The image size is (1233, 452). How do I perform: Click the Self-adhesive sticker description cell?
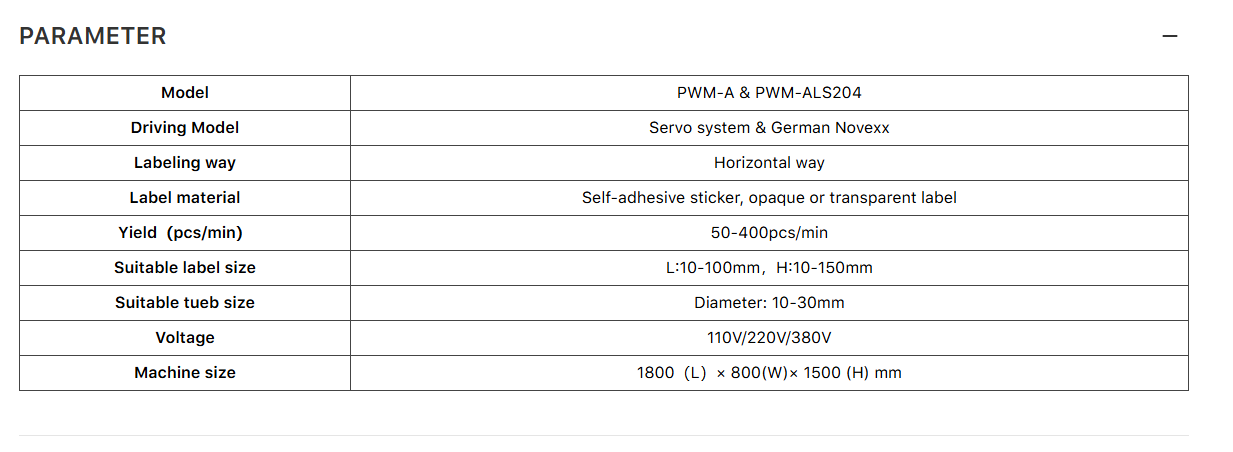click(x=769, y=198)
